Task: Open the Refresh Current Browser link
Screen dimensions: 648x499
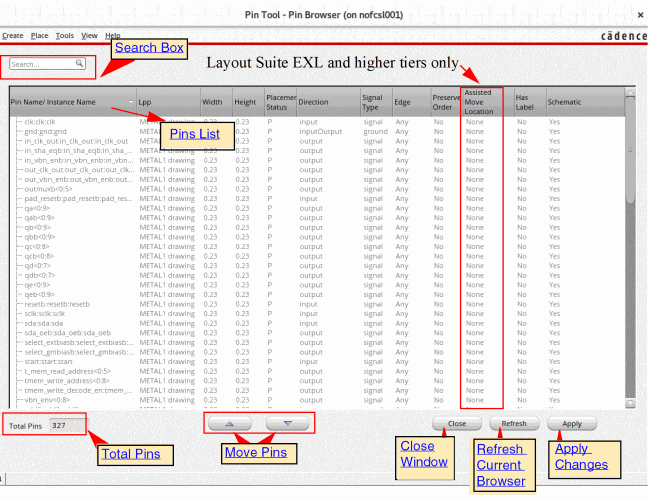Action: 501,465
